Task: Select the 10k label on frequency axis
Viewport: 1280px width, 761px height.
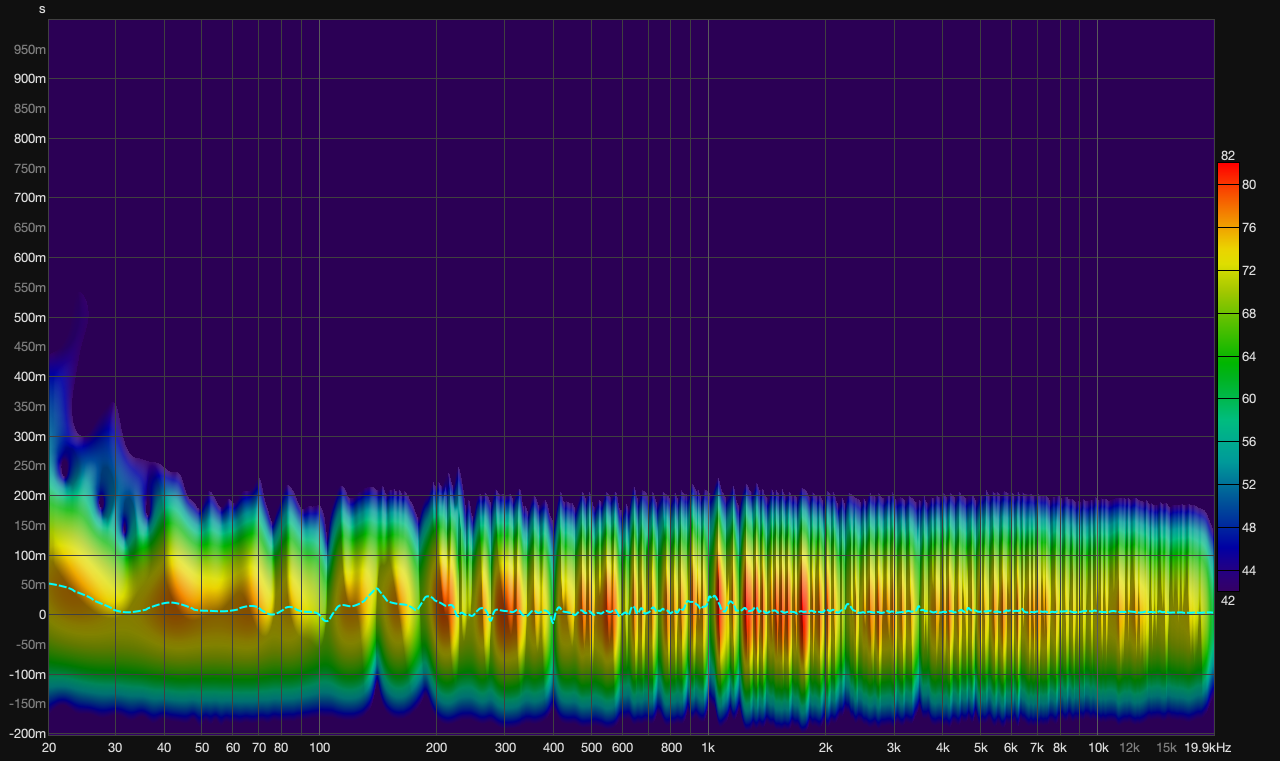Action: 1098,748
